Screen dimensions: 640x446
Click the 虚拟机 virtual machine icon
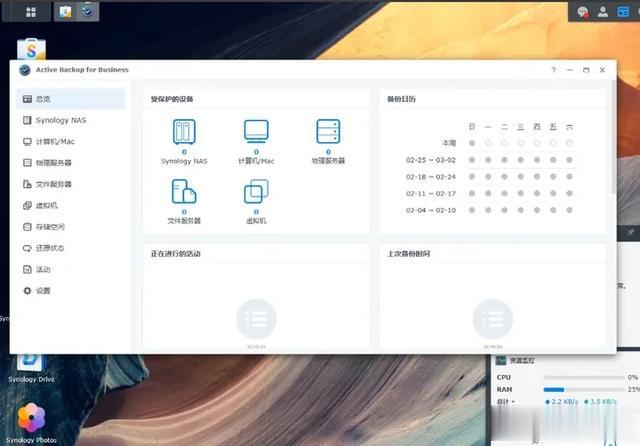click(x=256, y=191)
